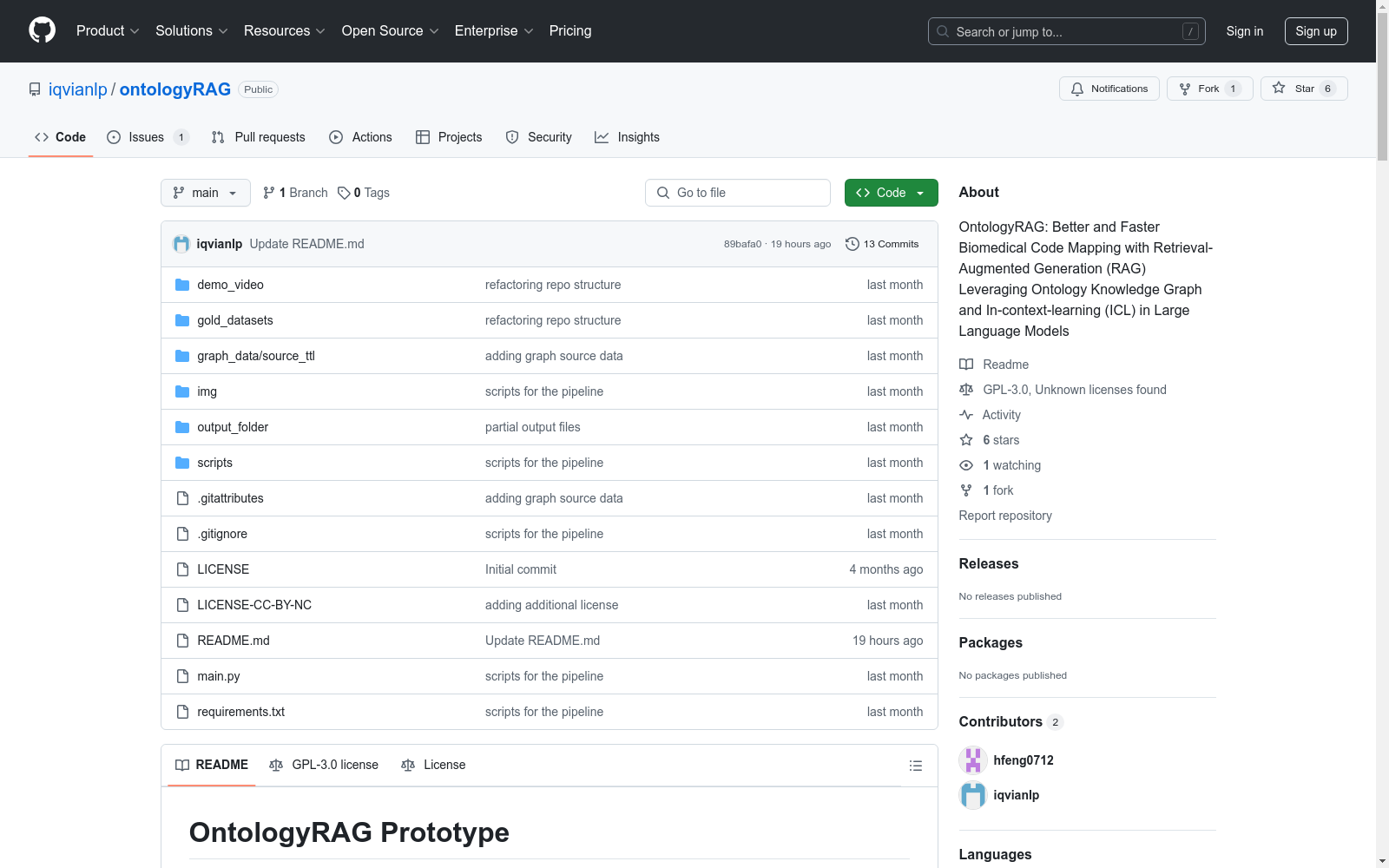Click the eye icon beside 1 watching
1389x868 pixels.
pyautogui.click(x=966, y=465)
